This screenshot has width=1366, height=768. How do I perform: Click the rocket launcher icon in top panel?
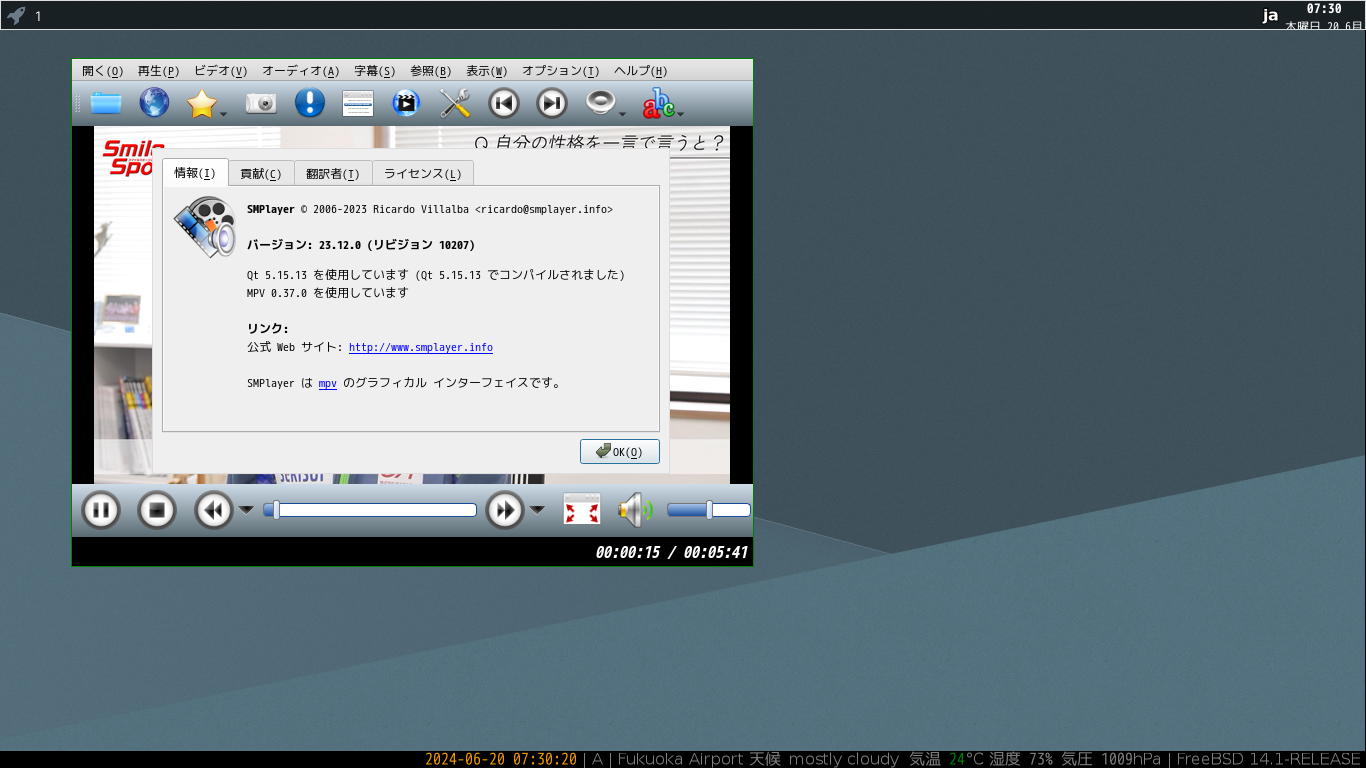(x=16, y=15)
